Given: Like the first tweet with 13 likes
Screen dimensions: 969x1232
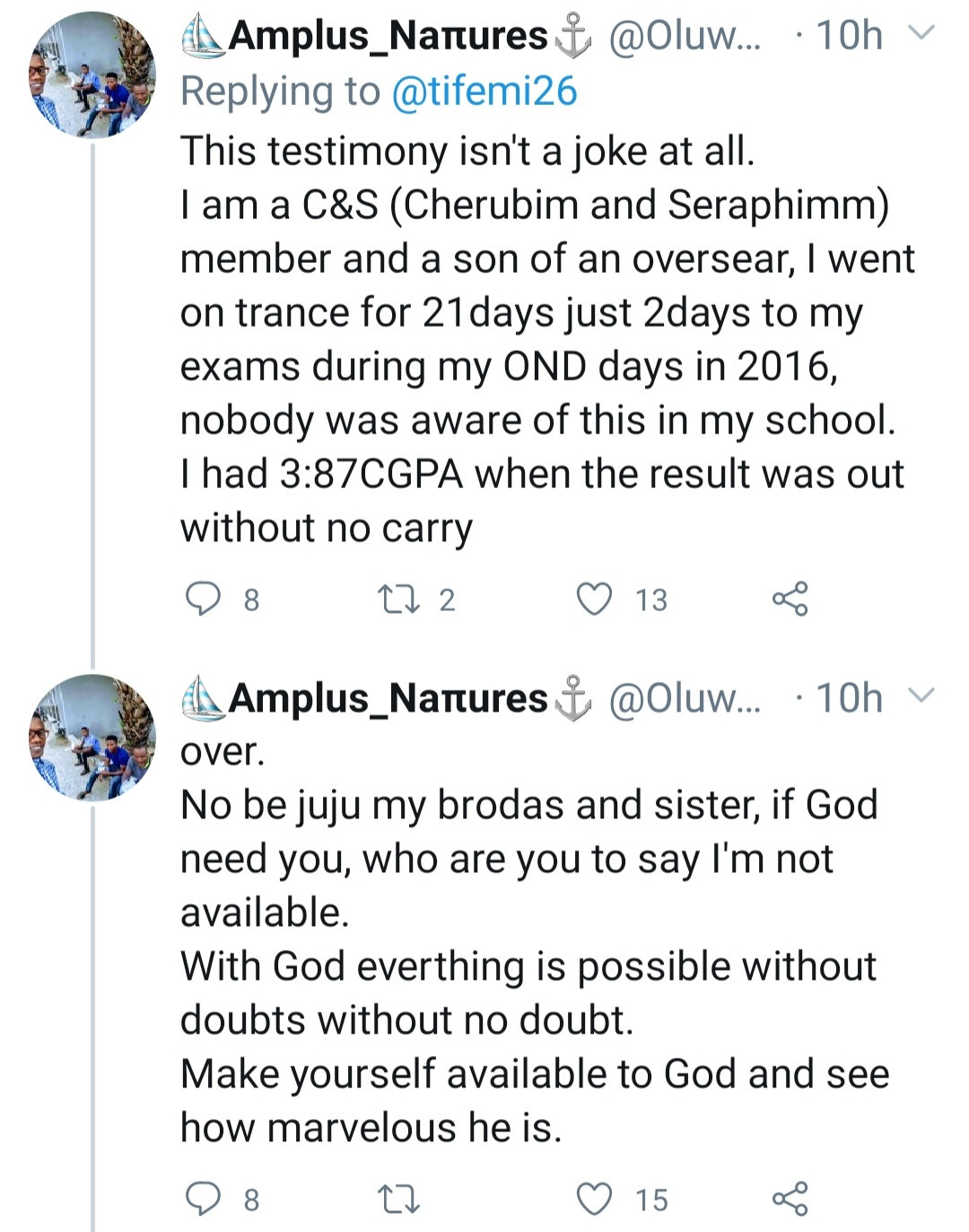Looking at the screenshot, I should pos(594,599).
